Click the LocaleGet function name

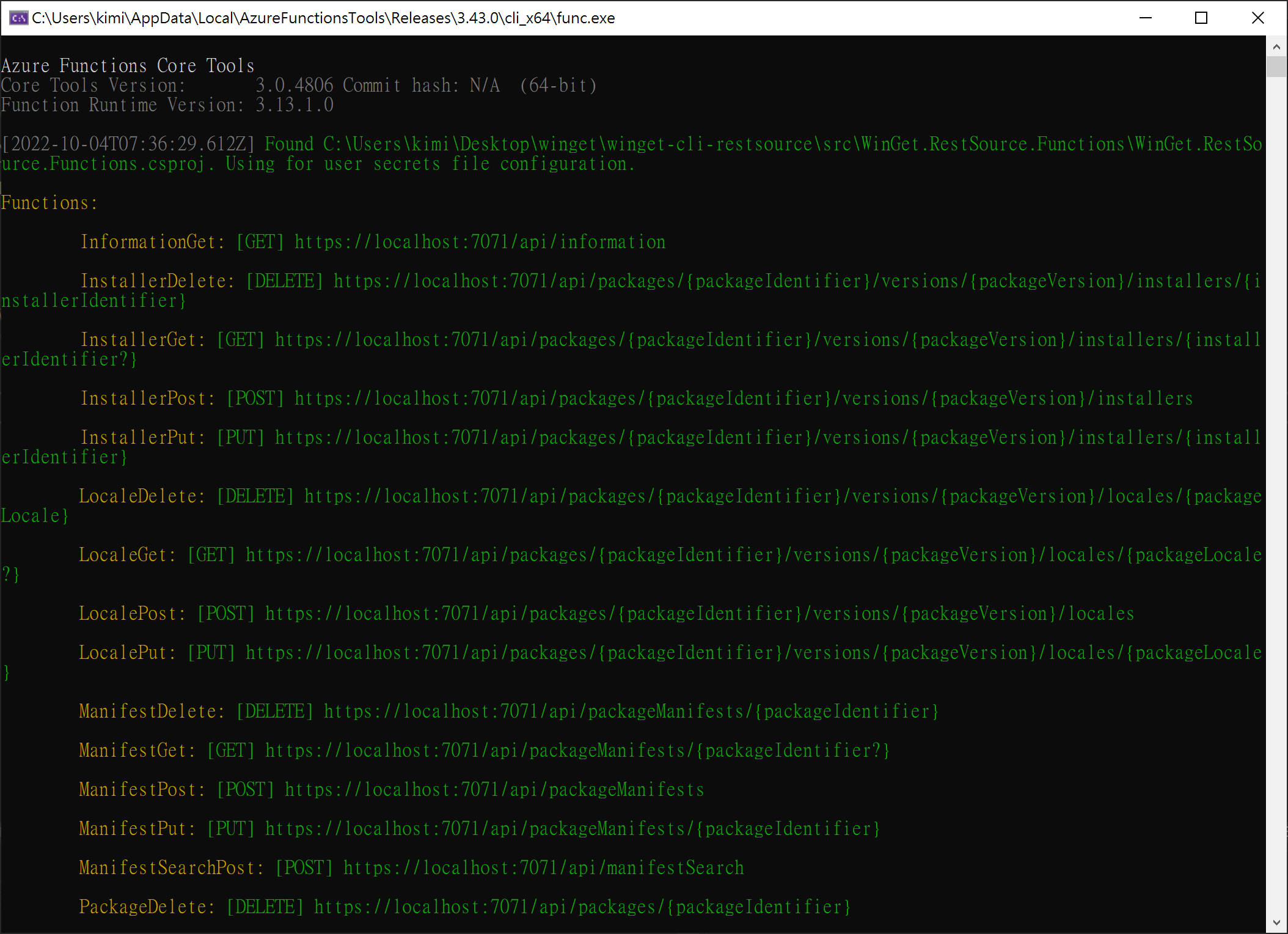coord(127,555)
